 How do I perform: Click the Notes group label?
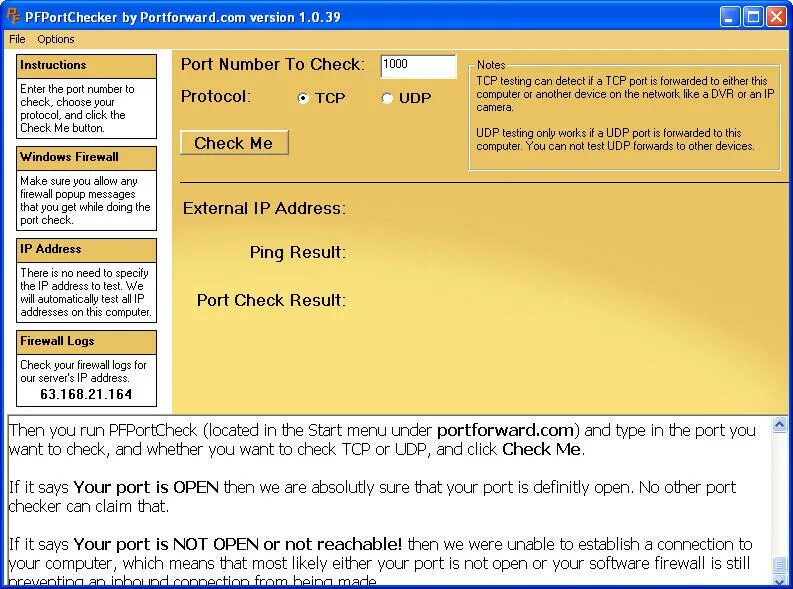pyautogui.click(x=491, y=65)
